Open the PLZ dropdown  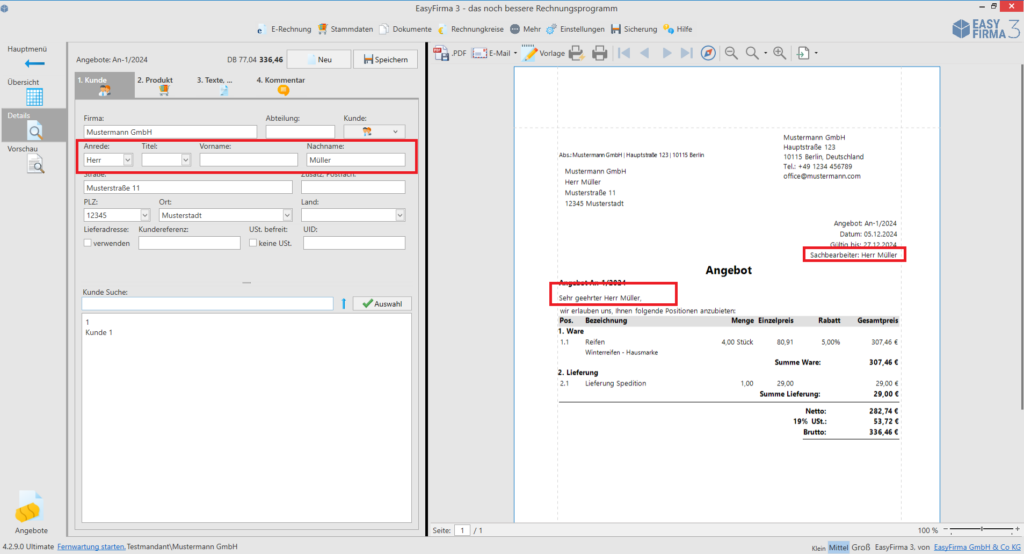pos(145,216)
